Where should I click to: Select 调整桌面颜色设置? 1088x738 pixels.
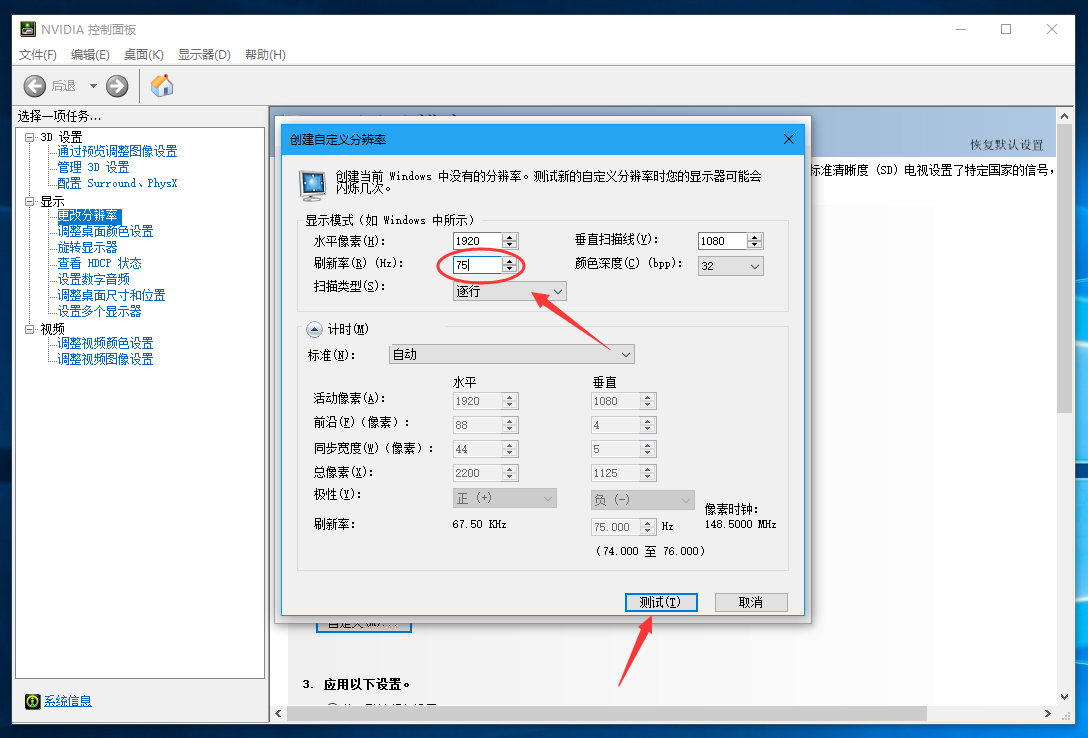[105, 231]
